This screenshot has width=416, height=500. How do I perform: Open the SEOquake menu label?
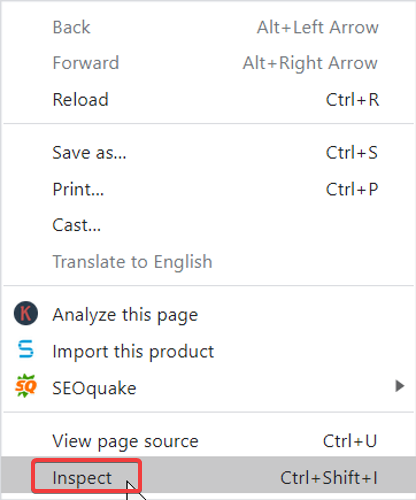[94, 389]
